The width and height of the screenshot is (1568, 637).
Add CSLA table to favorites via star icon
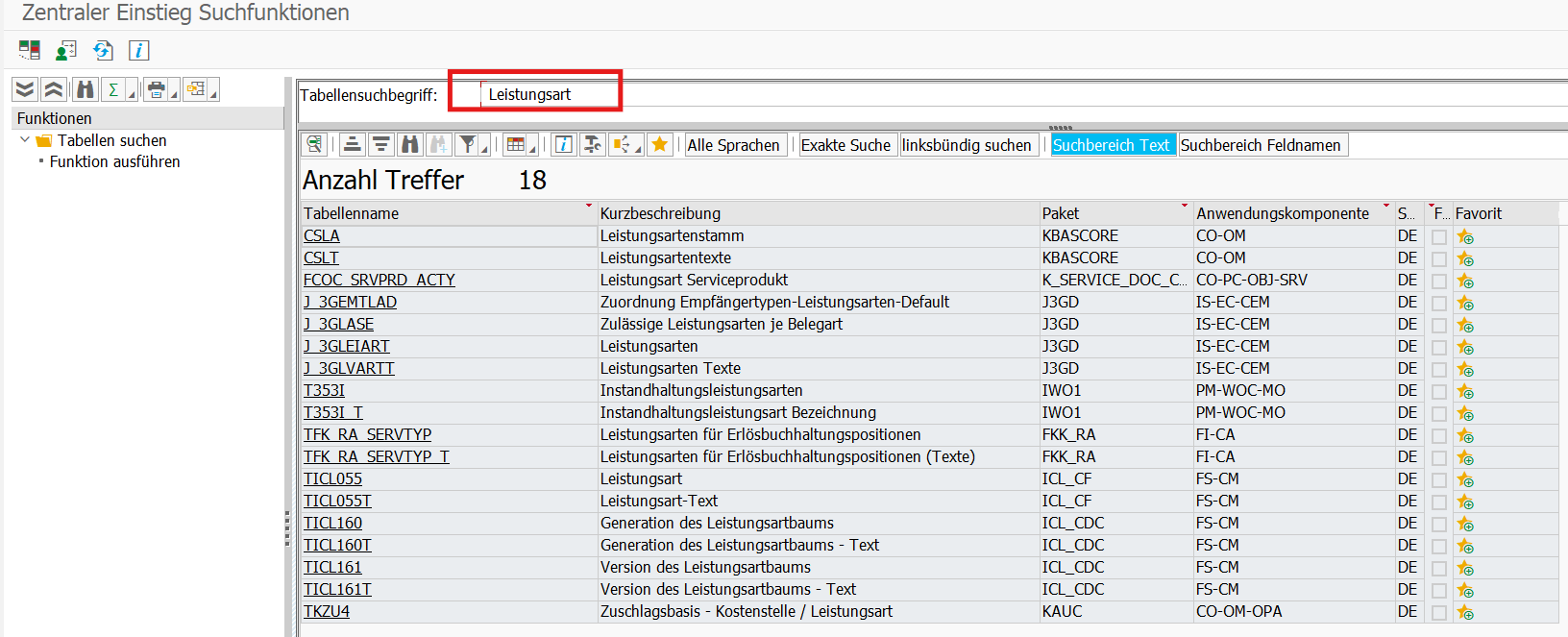point(1465,236)
